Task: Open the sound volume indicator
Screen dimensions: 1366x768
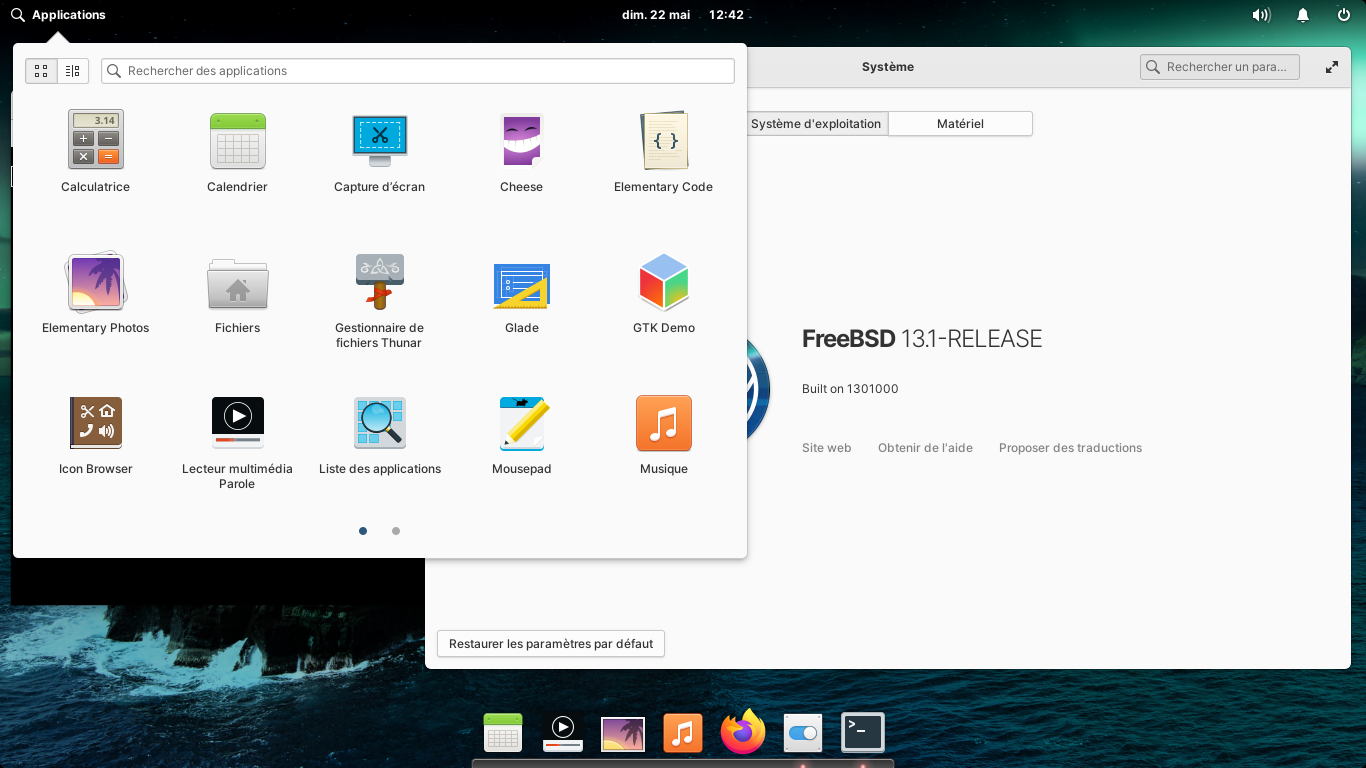Action: 1261,15
